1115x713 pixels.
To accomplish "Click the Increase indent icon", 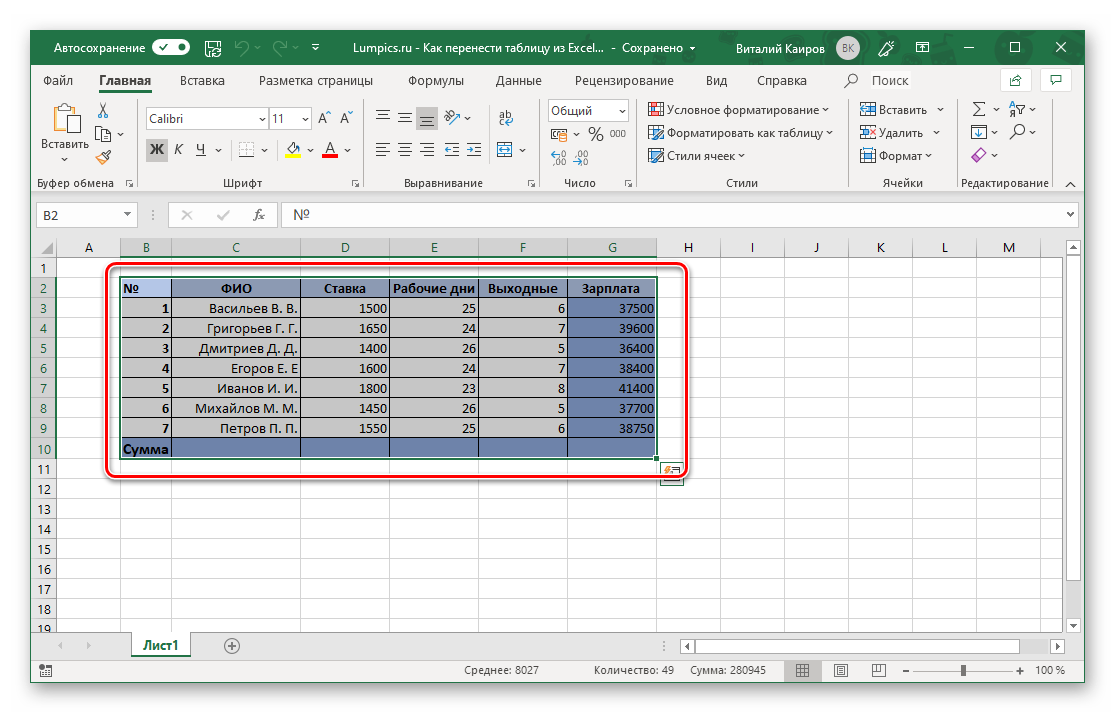I will click(474, 150).
